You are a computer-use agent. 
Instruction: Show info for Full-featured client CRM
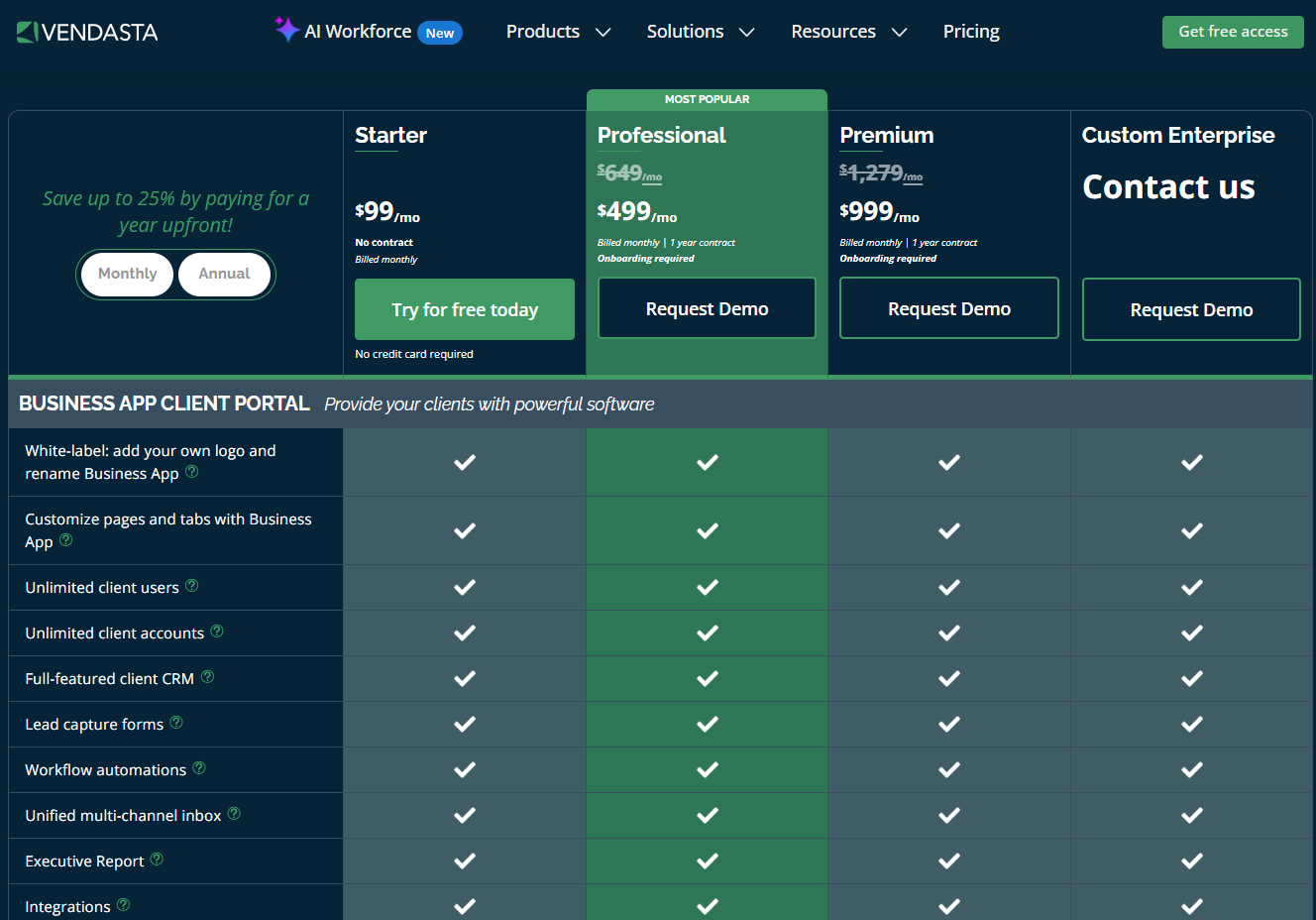pyautogui.click(x=207, y=677)
